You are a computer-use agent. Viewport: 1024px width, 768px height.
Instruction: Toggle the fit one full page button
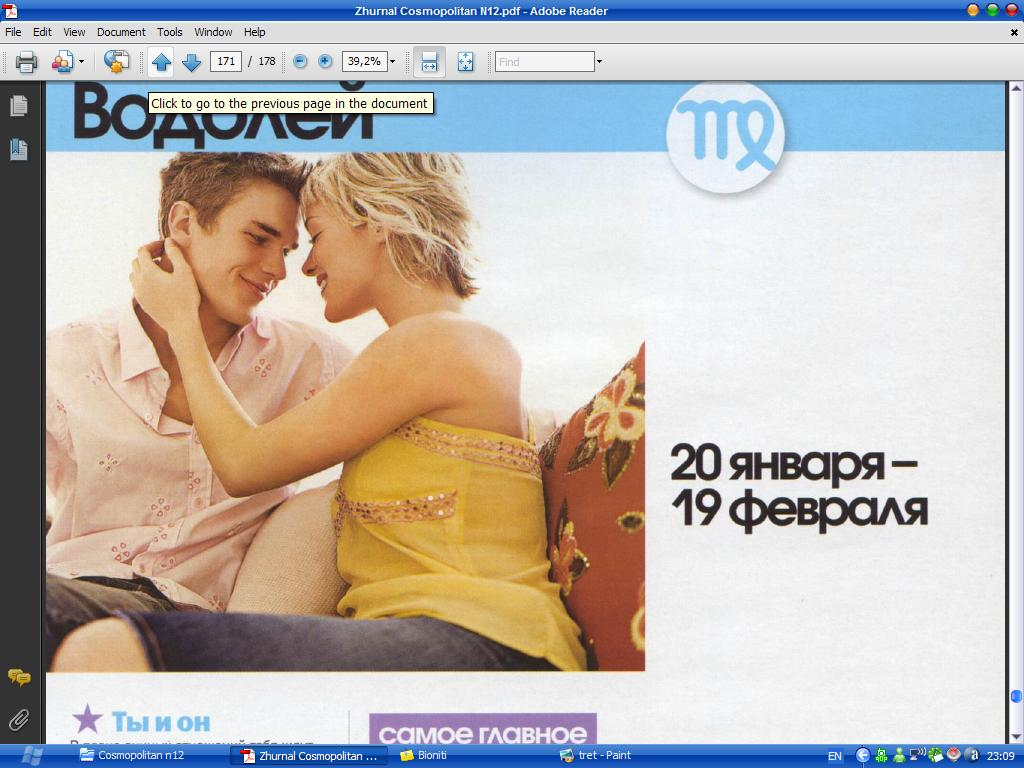pyautogui.click(x=466, y=62)
